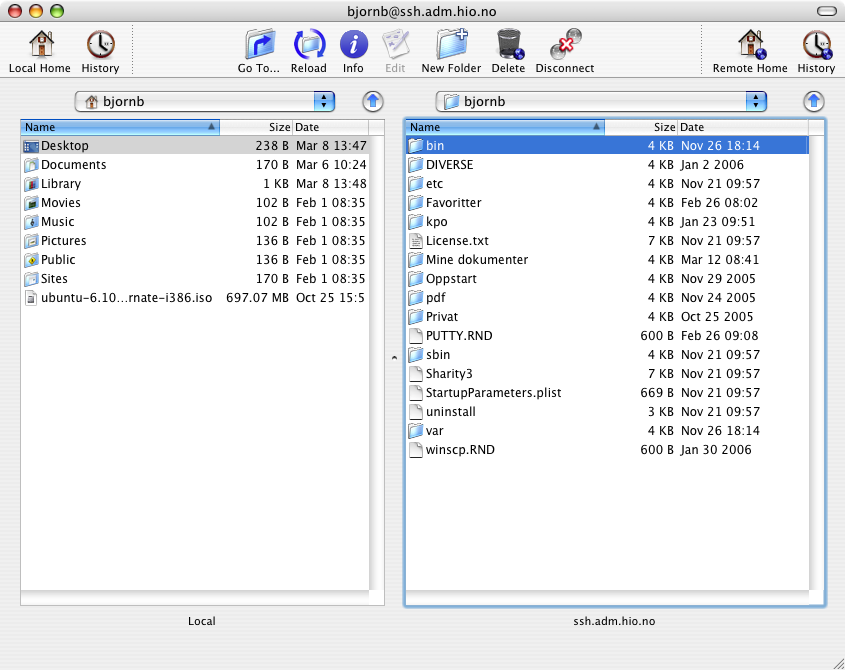This screenshot has height=670, width=845.
Task: Open the Go To... dialog
Action: click(x=260, y=44)
